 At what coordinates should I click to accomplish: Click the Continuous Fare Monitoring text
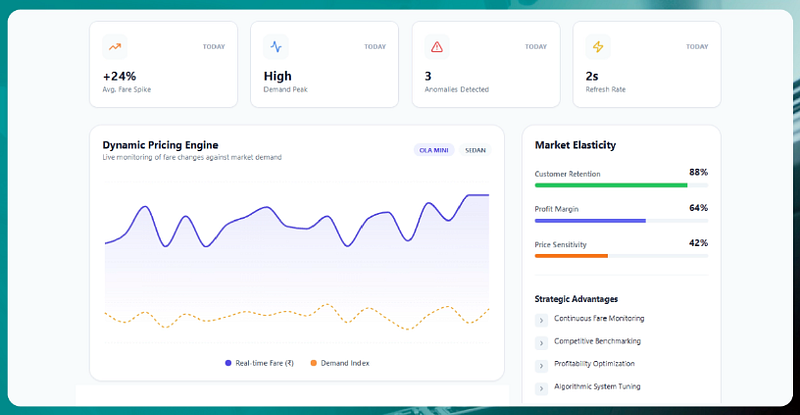point(599,318)
